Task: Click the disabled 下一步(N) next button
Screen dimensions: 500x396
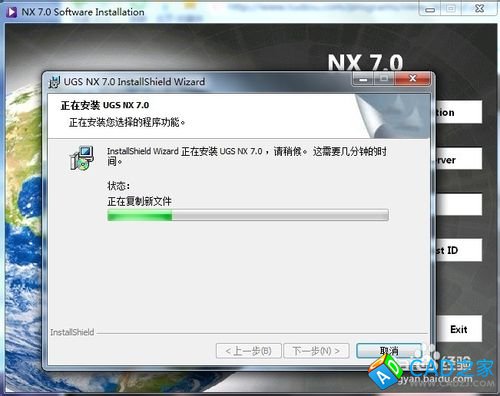Action: 316,351
